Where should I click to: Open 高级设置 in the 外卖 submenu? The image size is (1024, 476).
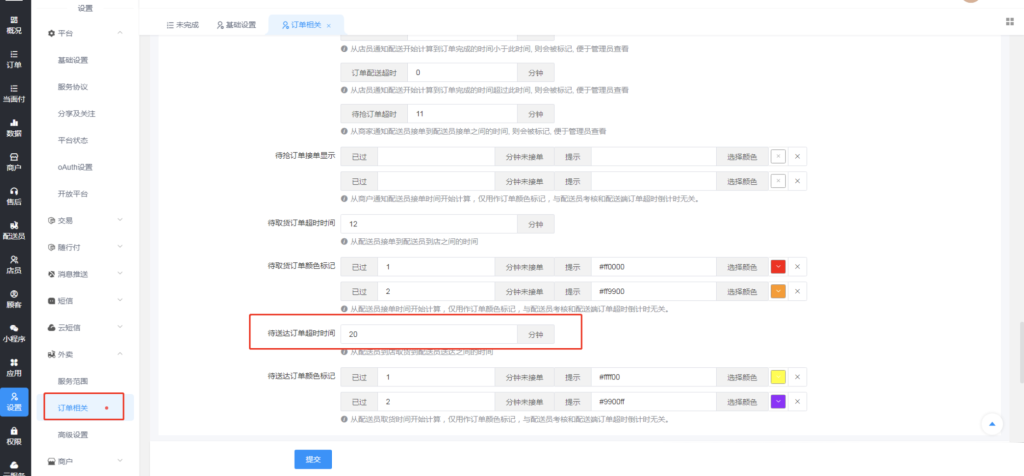pos(73,434)
